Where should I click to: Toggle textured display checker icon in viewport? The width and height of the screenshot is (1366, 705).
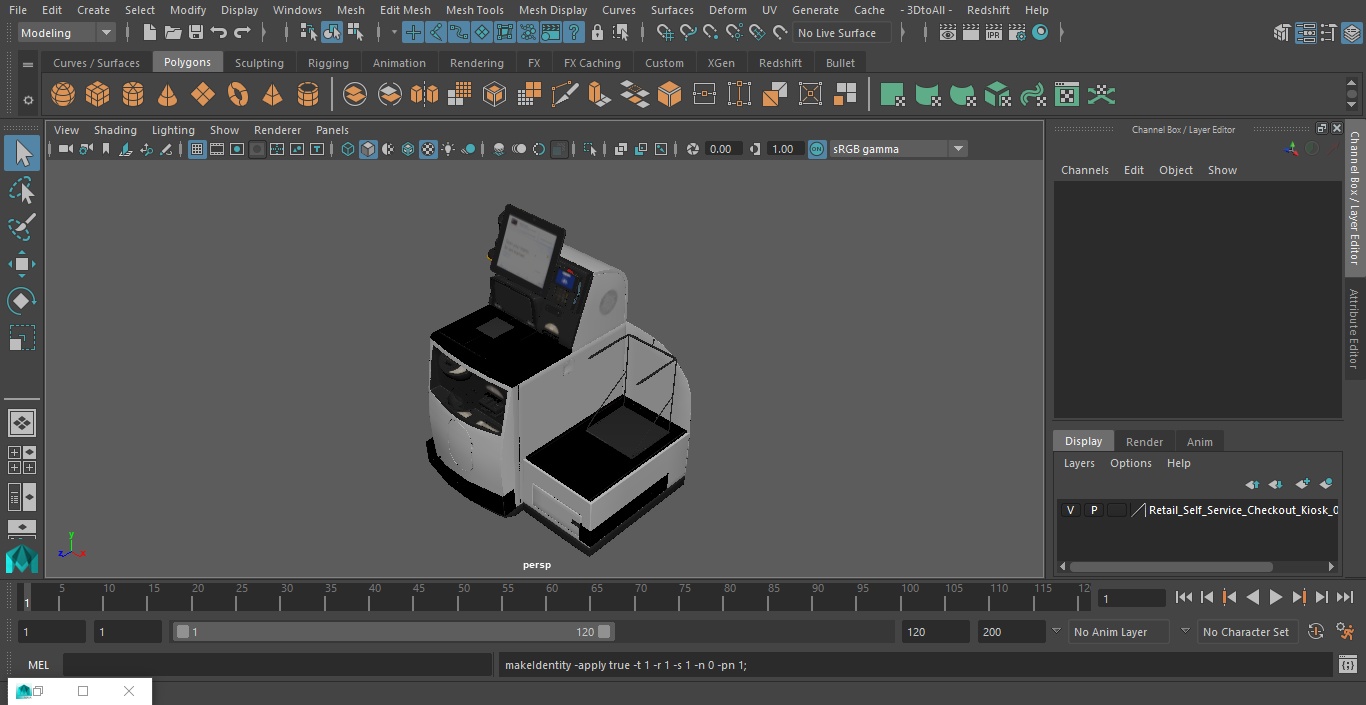pyautogui.click(x=428, y=149)
